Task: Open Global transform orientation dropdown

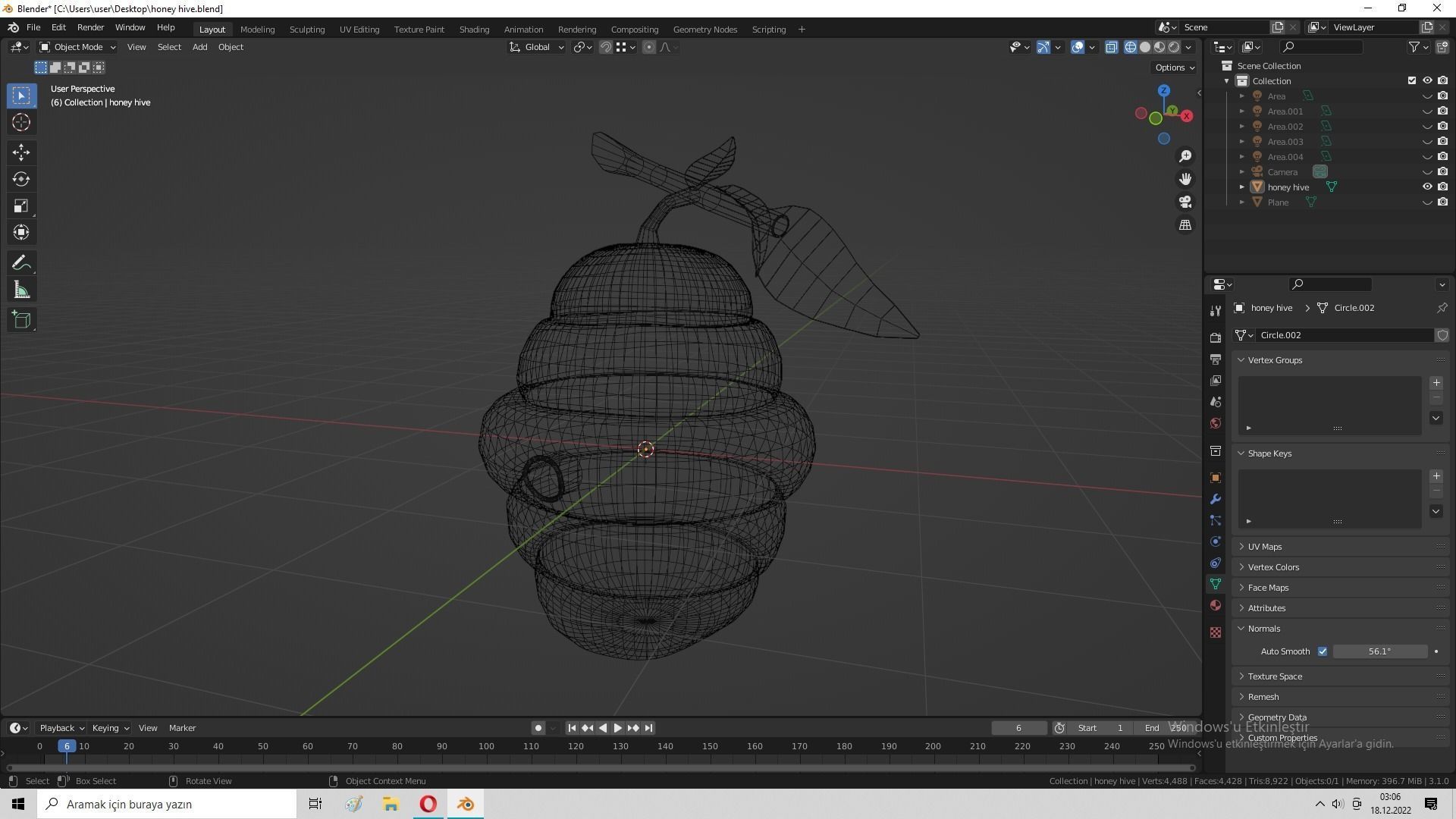Action: [536, 47]
